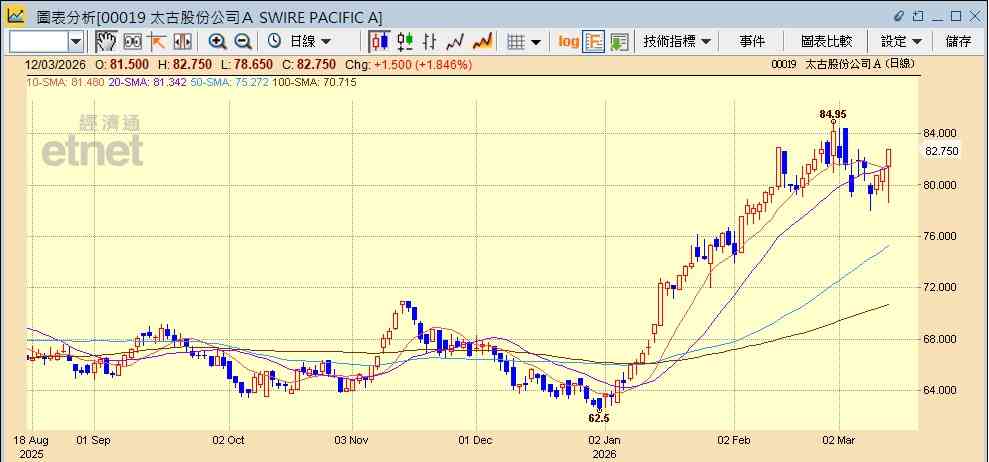This screenshot has width=989, height=462.
Task: Click the paperclip link icon
Action: (x=899, y=16)
